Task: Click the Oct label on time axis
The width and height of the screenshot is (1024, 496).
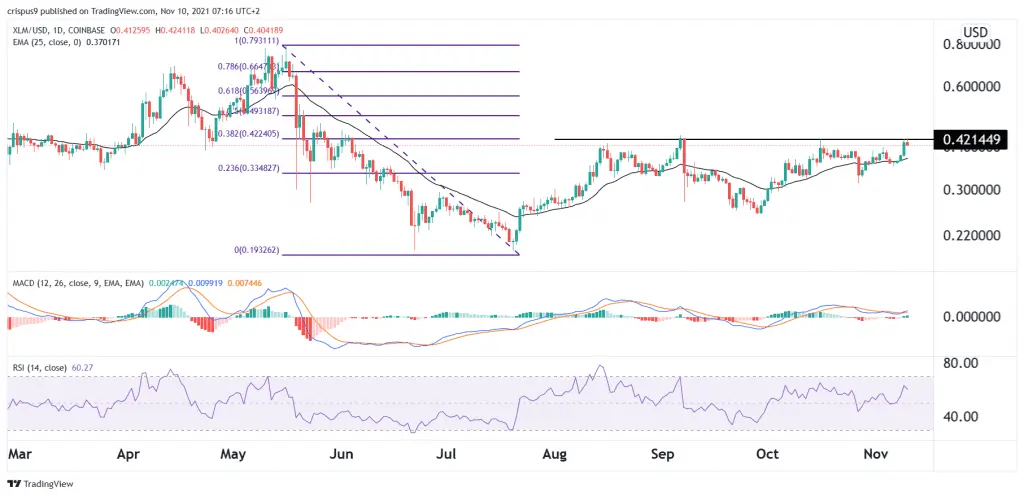Action: (767, 454)
